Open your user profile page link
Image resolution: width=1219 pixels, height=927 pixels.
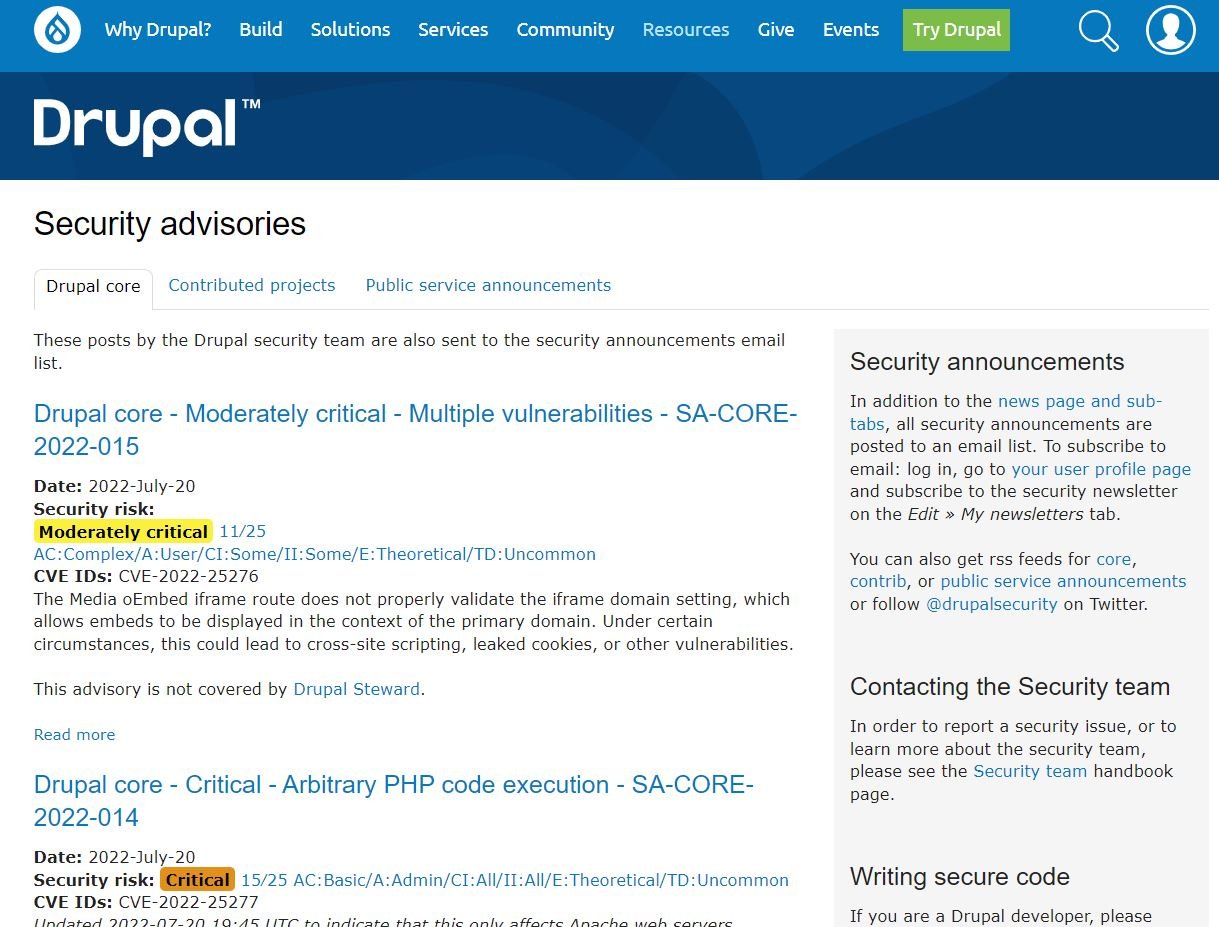click(x=1101, y=469)
